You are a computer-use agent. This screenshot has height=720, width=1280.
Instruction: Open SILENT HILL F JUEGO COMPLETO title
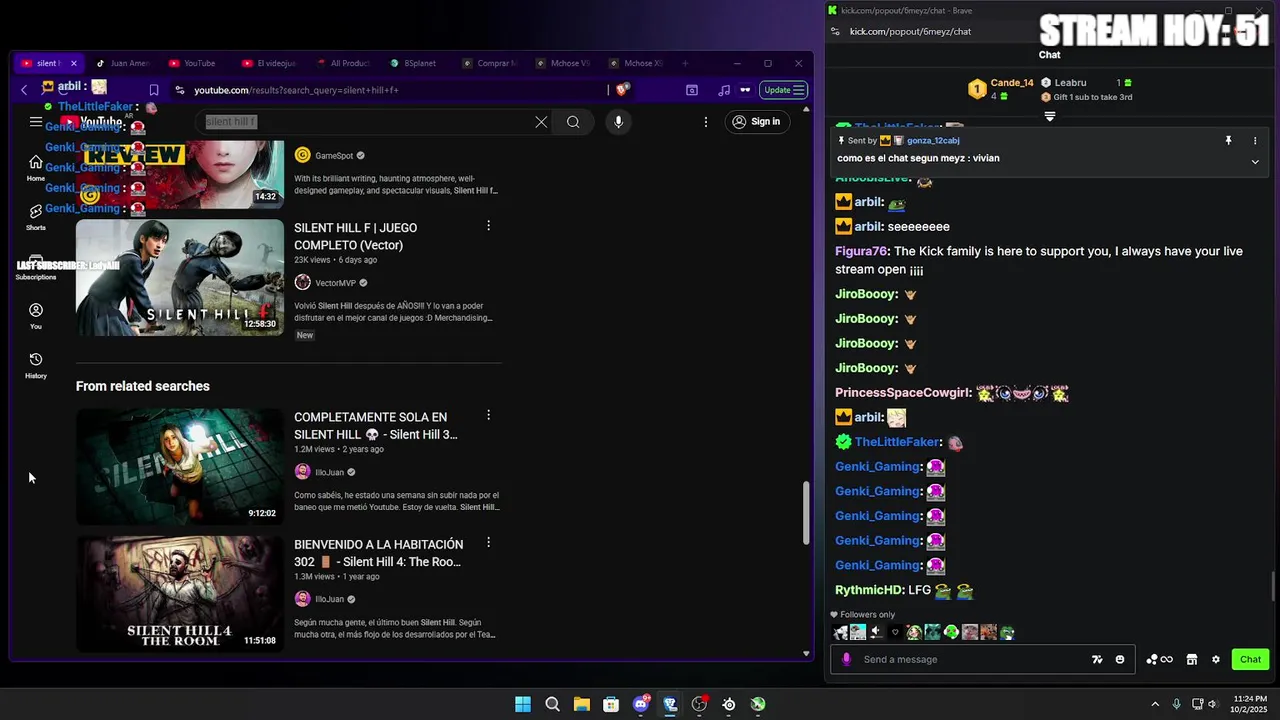(355, 236)
